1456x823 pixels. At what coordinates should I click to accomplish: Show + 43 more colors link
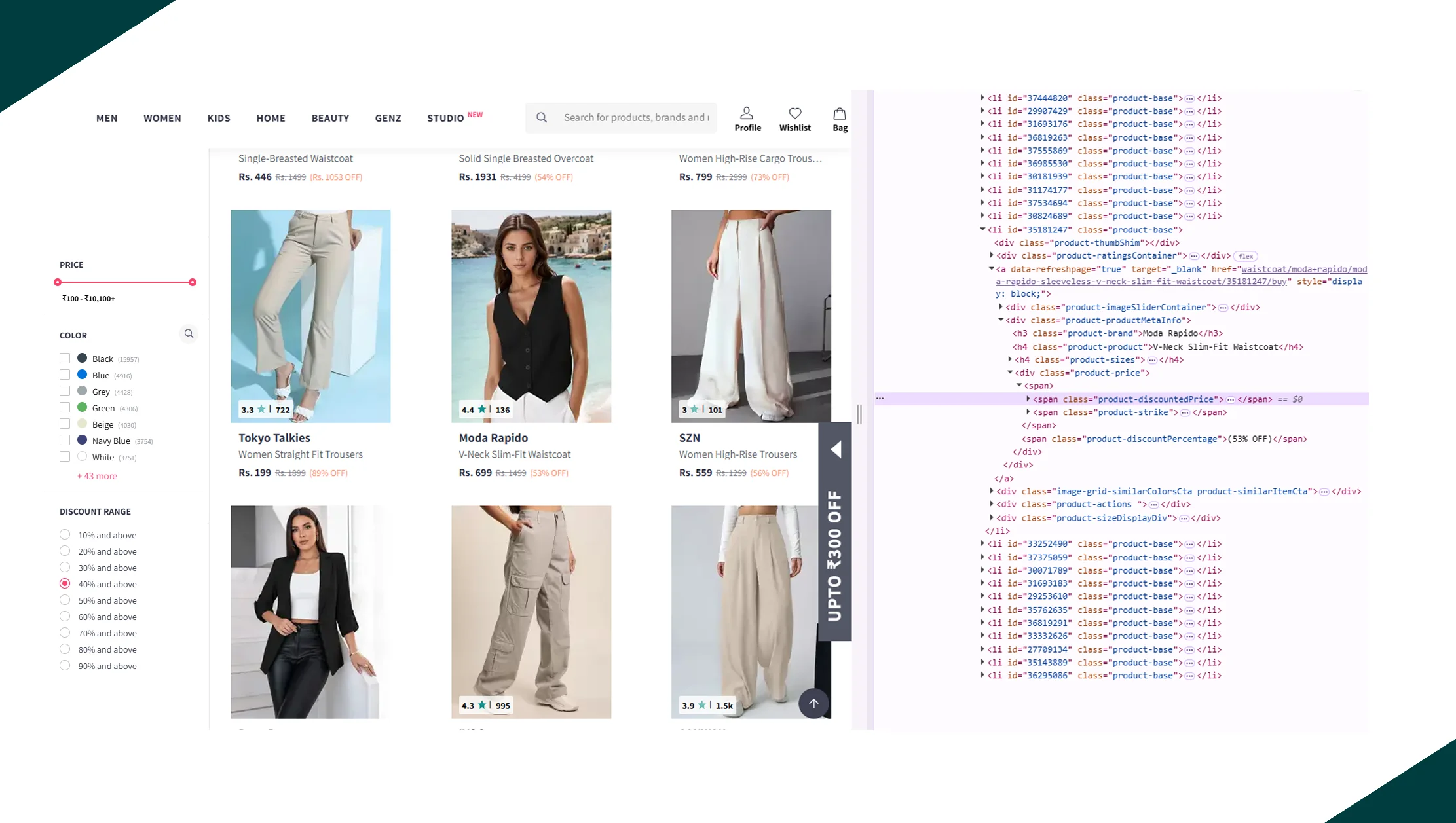(x=97, y=476)
